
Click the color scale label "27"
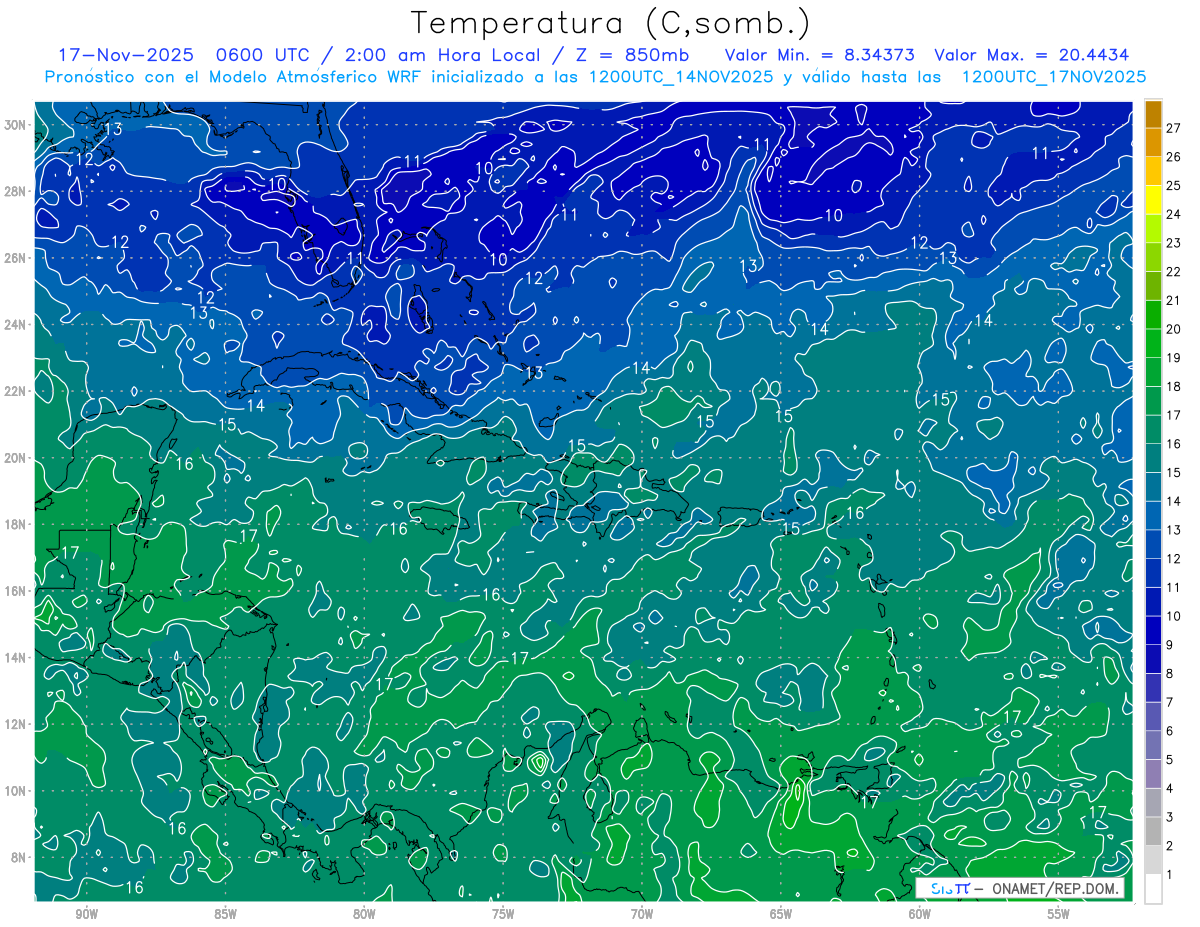(1174, 127)
